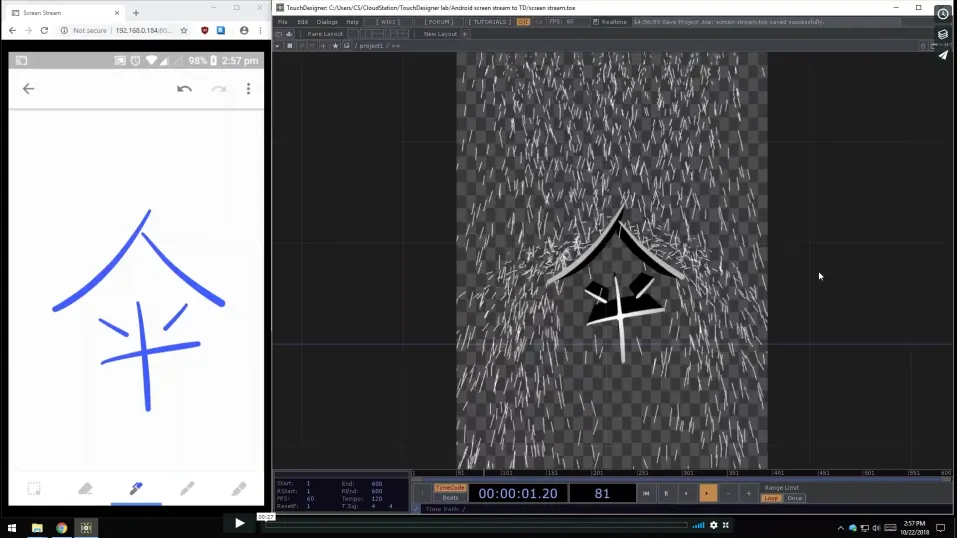Open Help menu in TouchDesigner
The image size is (960, 538).
(x=353, y=22)
